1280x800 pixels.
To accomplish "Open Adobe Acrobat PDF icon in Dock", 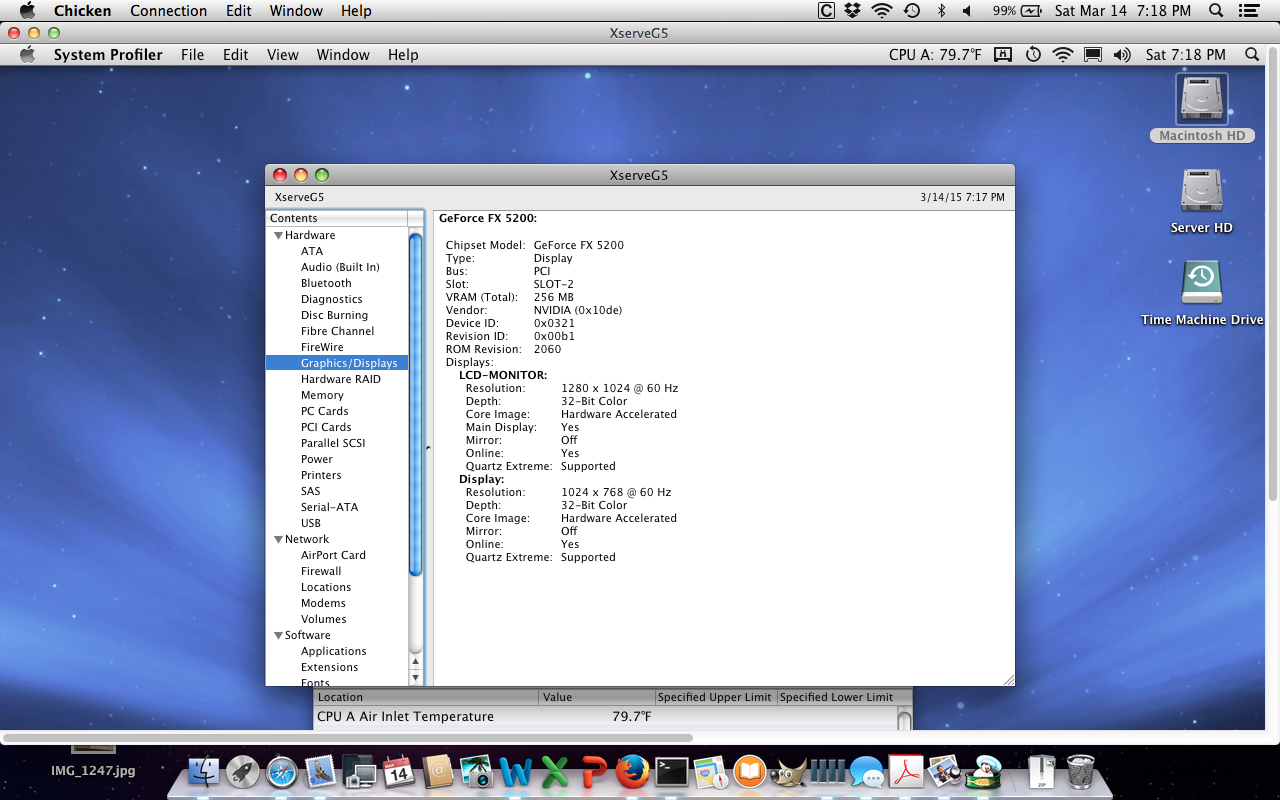I will pyautogui.click(x=905, y=772).
